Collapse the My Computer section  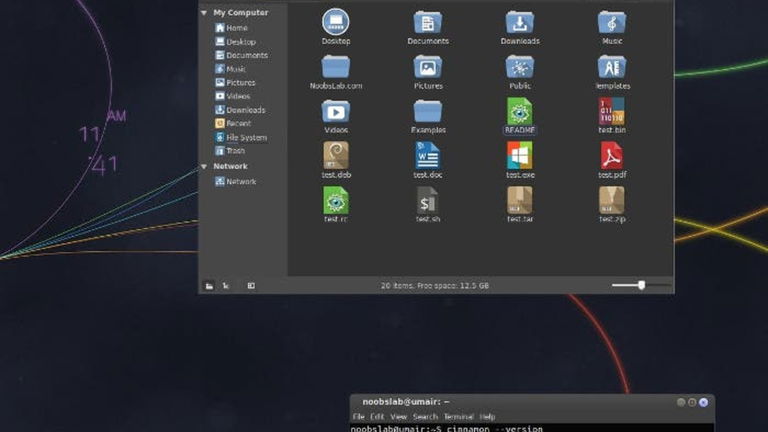click(204, 13)
